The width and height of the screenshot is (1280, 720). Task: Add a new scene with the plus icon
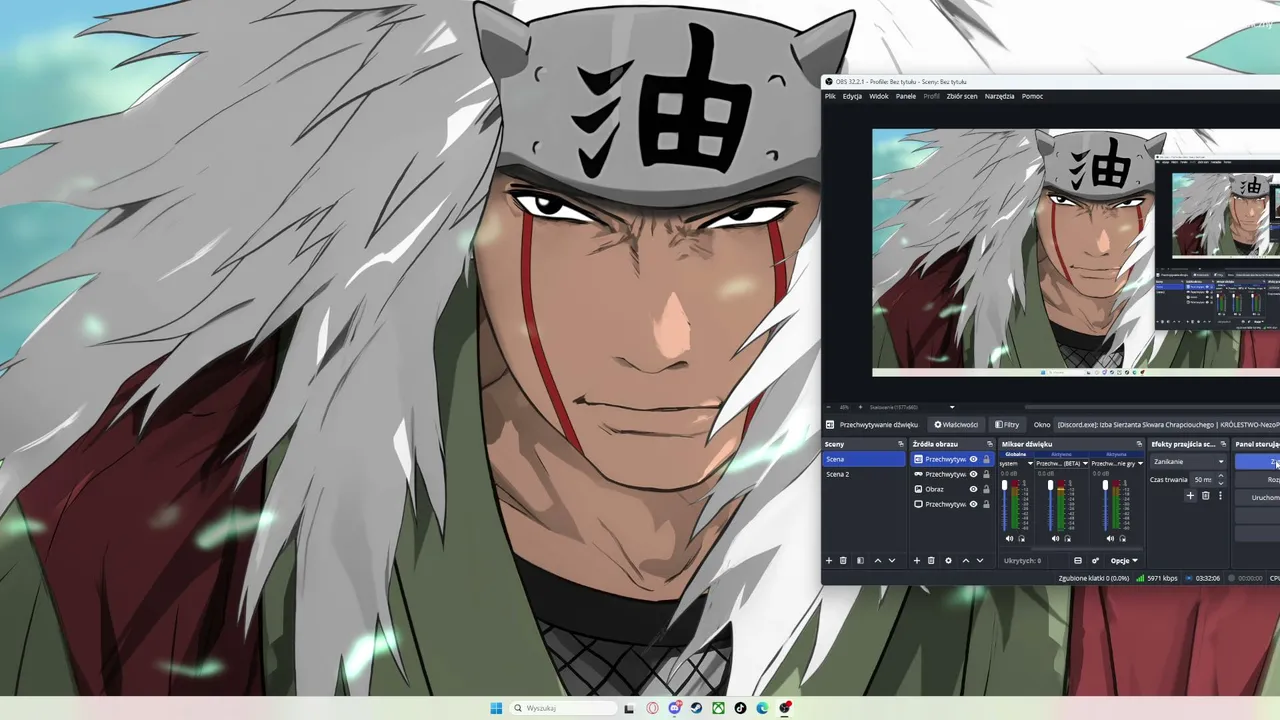pyautogui.click(x=829, y=561)
